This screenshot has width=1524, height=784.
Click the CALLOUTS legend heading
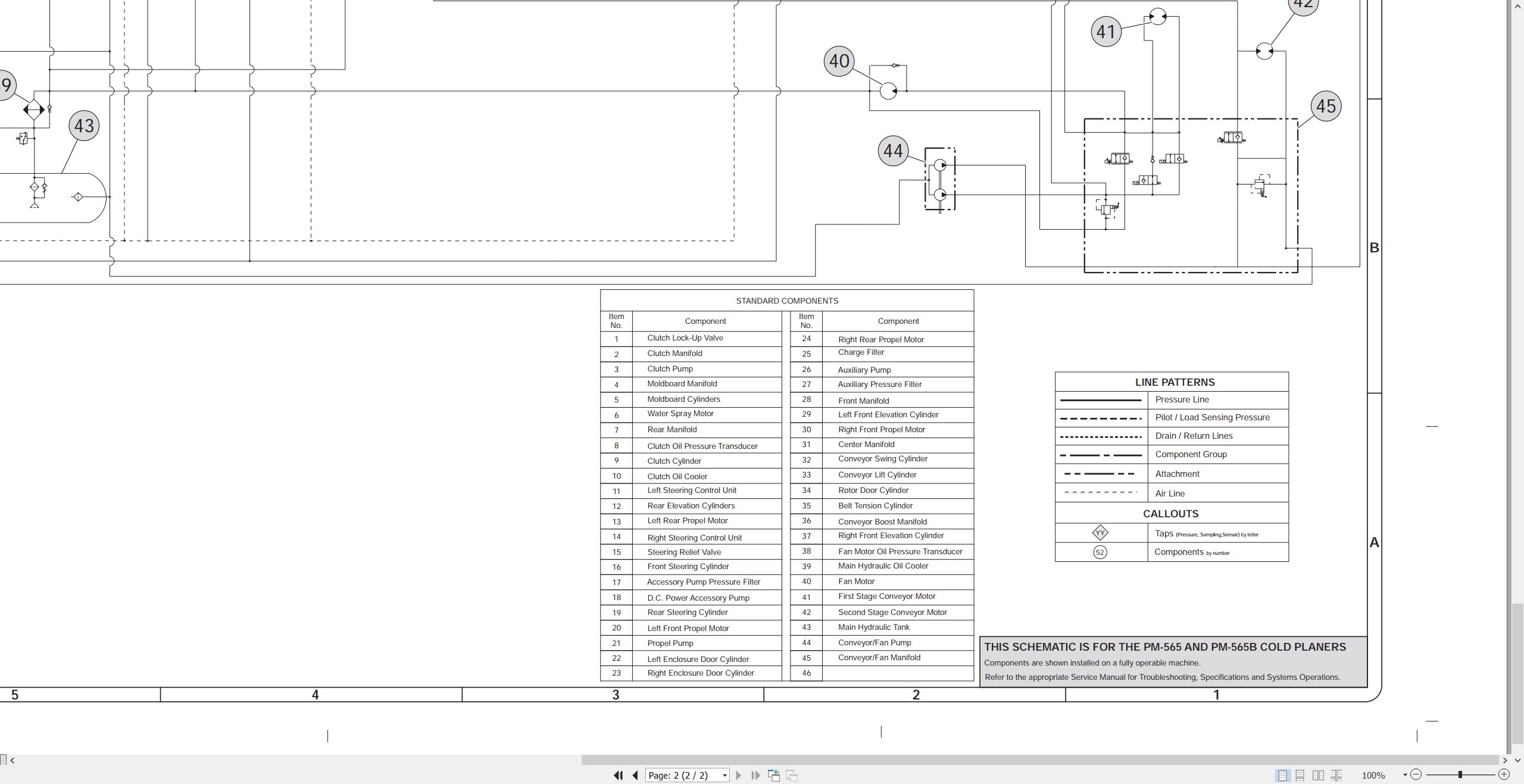pyautogui.click(x=1170, y=514)
